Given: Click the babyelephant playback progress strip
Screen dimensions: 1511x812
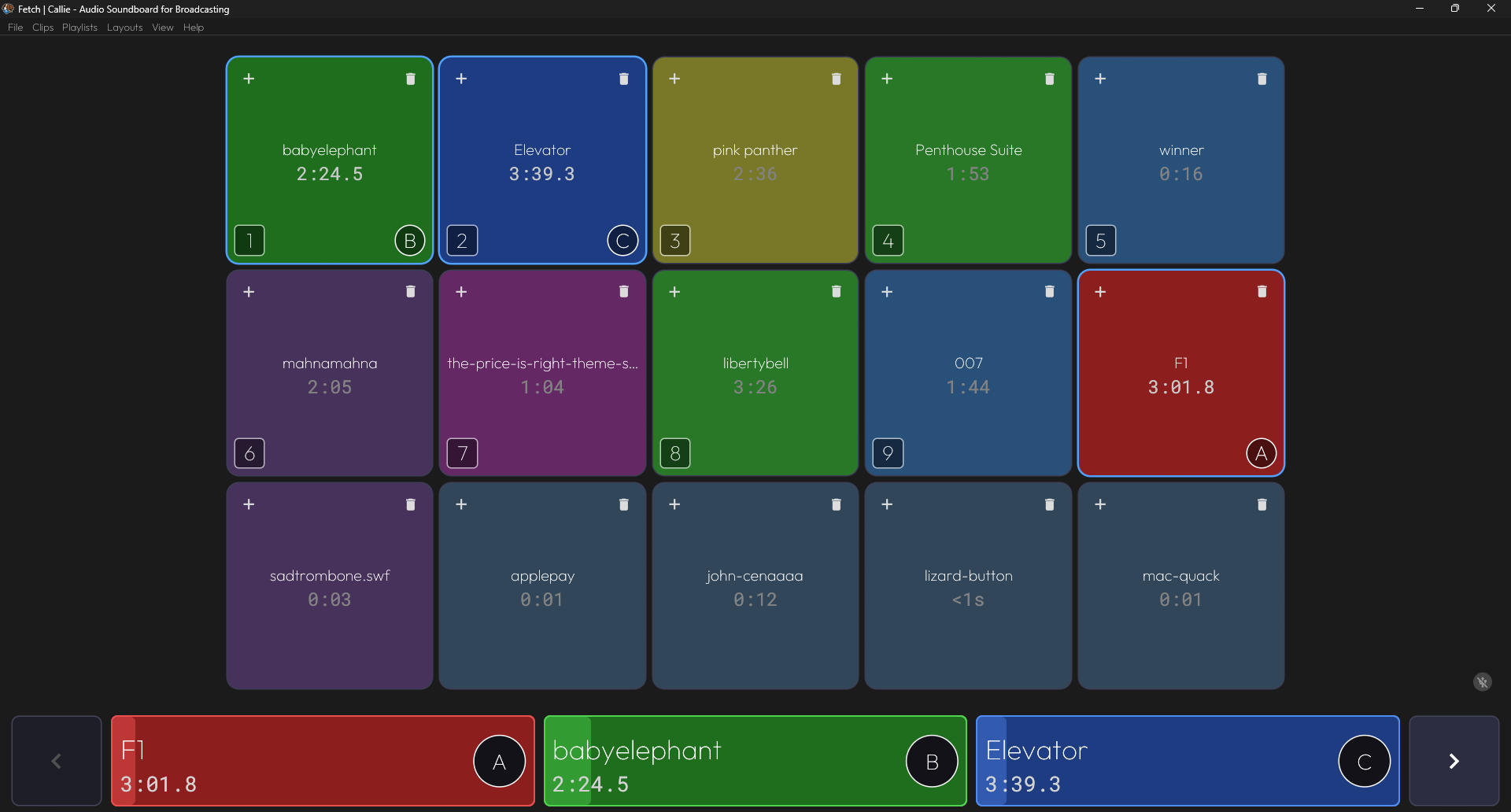Looking at the screenshot, I should click(x=569, y=761).
